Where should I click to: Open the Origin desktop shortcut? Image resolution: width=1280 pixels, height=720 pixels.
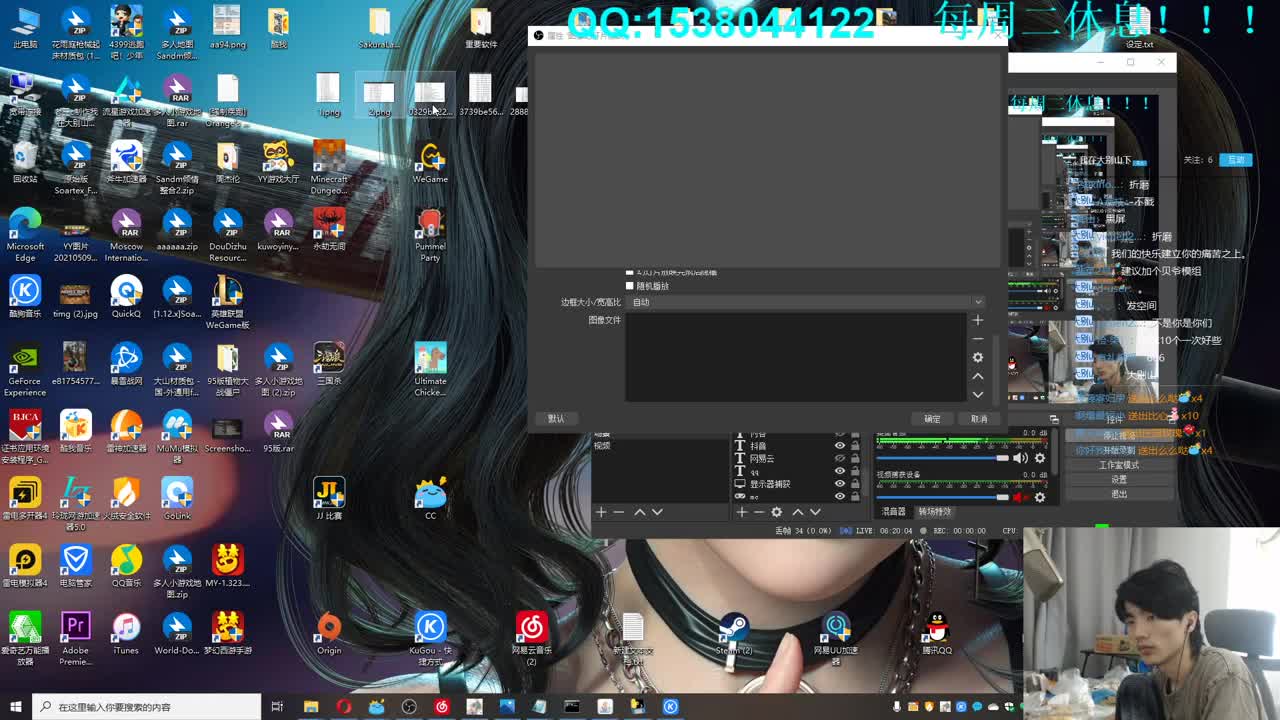[329, 634]
